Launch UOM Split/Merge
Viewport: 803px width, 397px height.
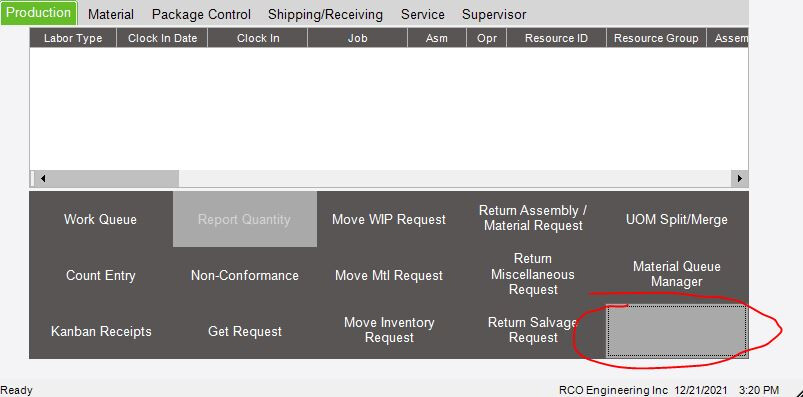[x=677, y=219]
